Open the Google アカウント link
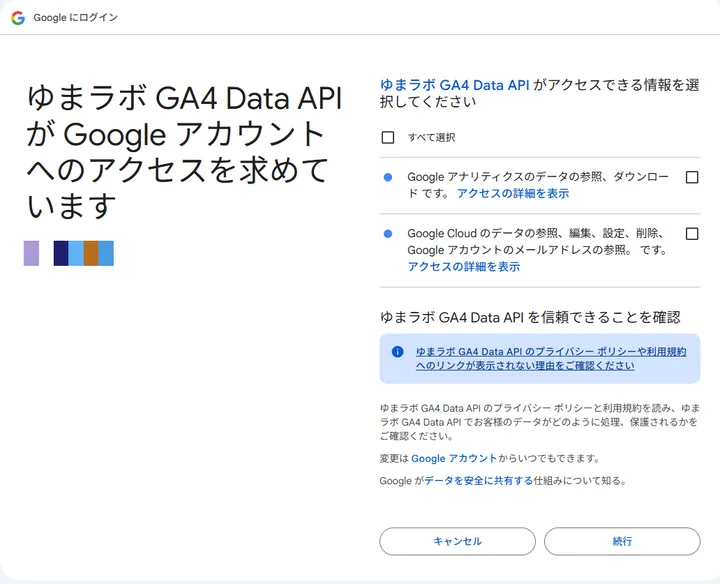The image size is (720, 584). [x=454, y=458]
